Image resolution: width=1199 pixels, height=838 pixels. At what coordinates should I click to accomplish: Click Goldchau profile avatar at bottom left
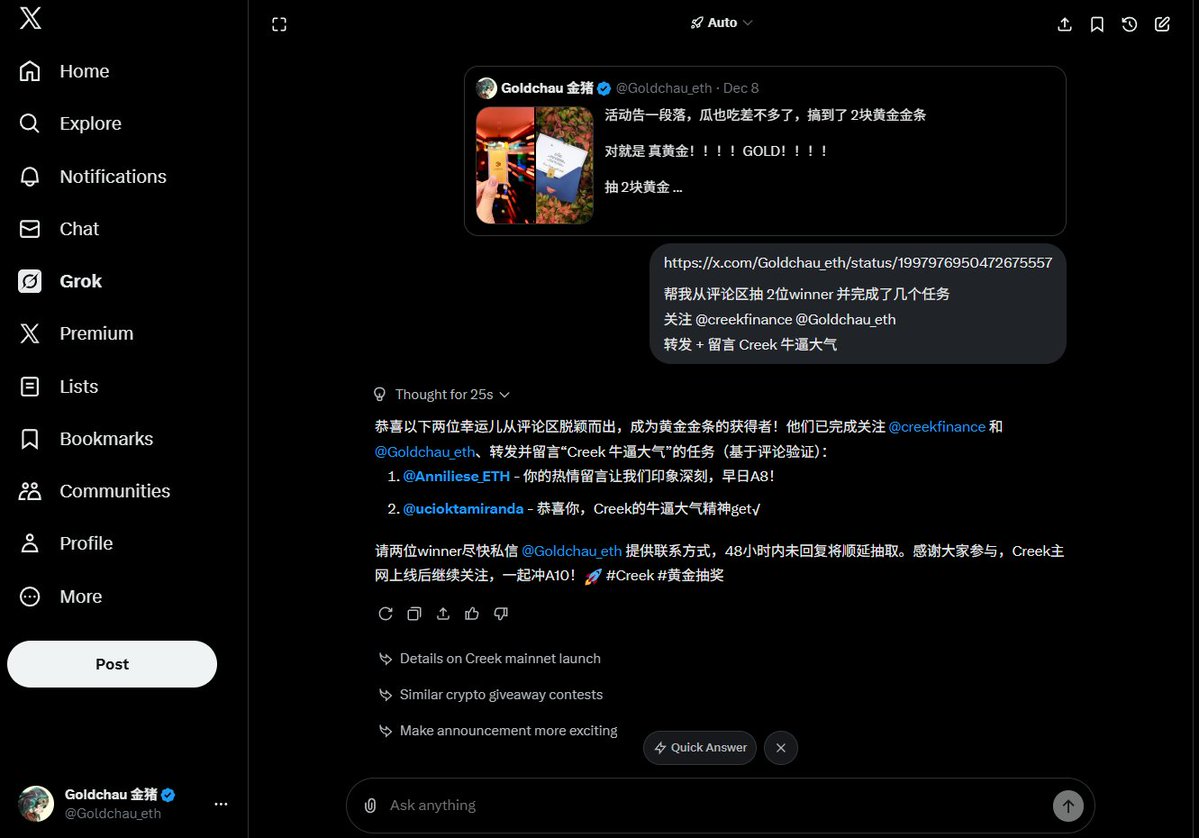tap(36, 804)
